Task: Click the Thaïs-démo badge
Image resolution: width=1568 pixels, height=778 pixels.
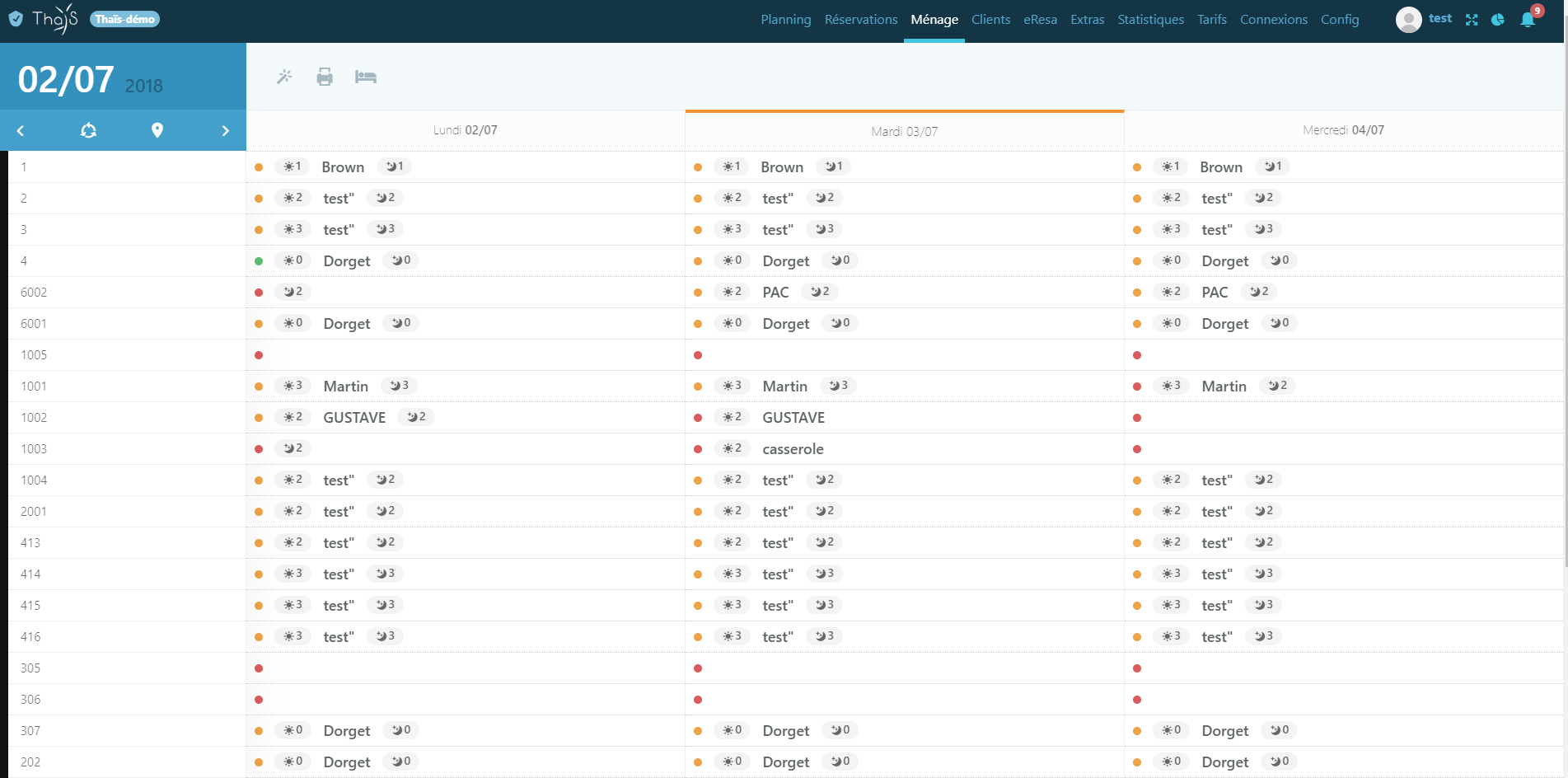Action: pos(124,19)
